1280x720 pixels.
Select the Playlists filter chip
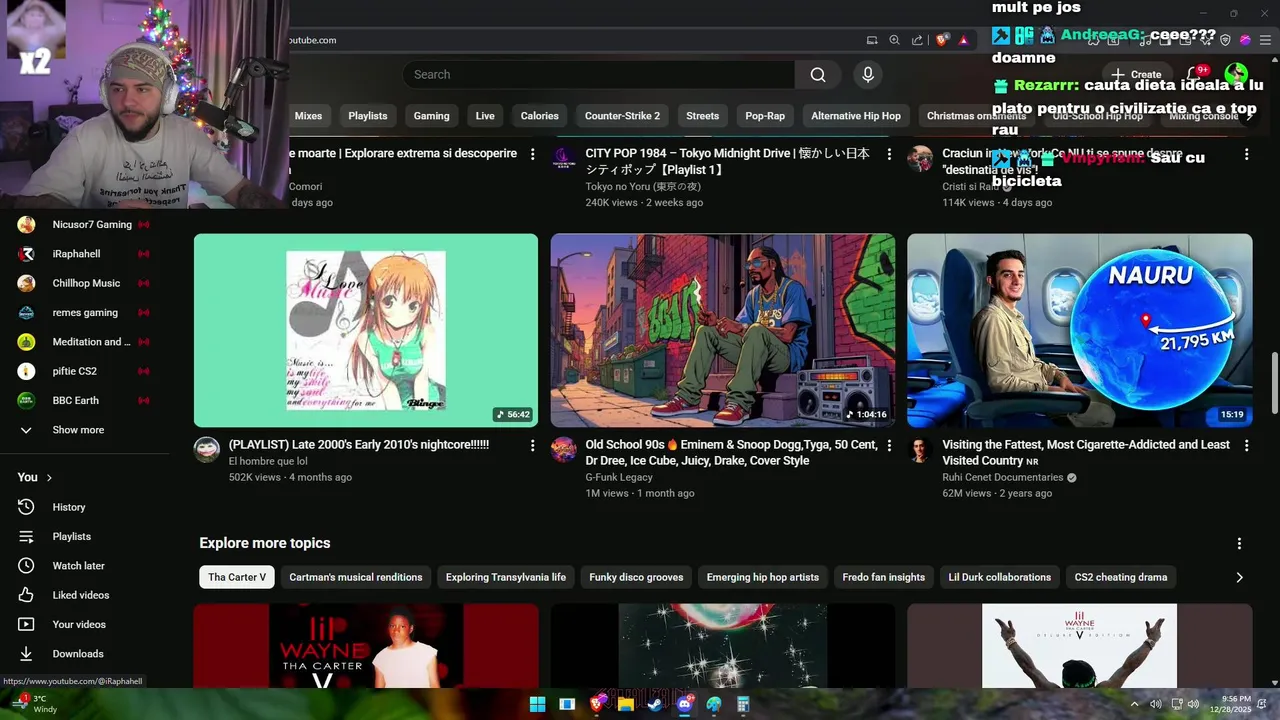(x=368, y=116)
